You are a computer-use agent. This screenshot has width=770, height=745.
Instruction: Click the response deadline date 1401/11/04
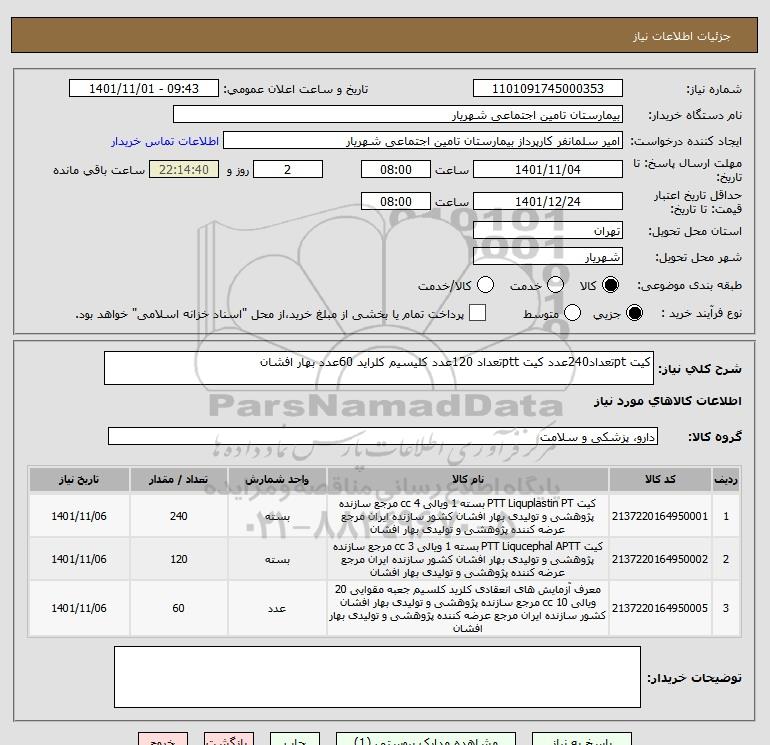548,169
